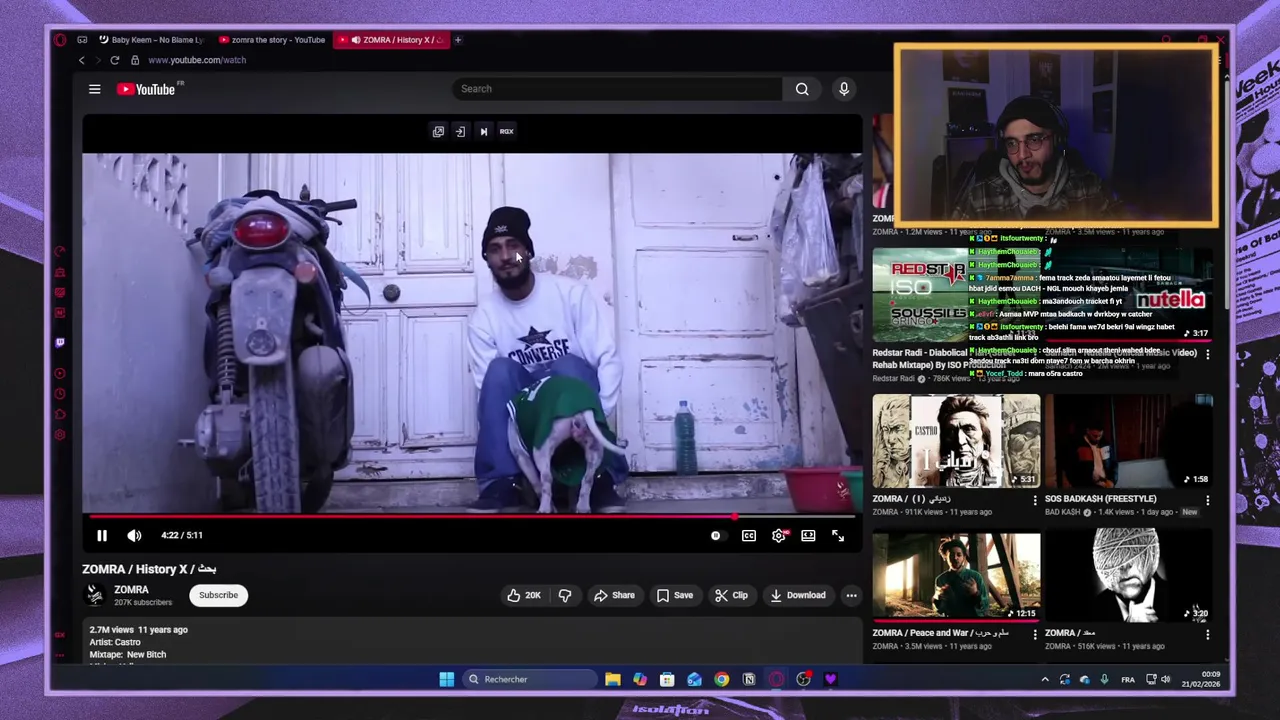Show hidden system tray icons
The width and height of the screenshot is (1280, 720).
click(1045, 680)
